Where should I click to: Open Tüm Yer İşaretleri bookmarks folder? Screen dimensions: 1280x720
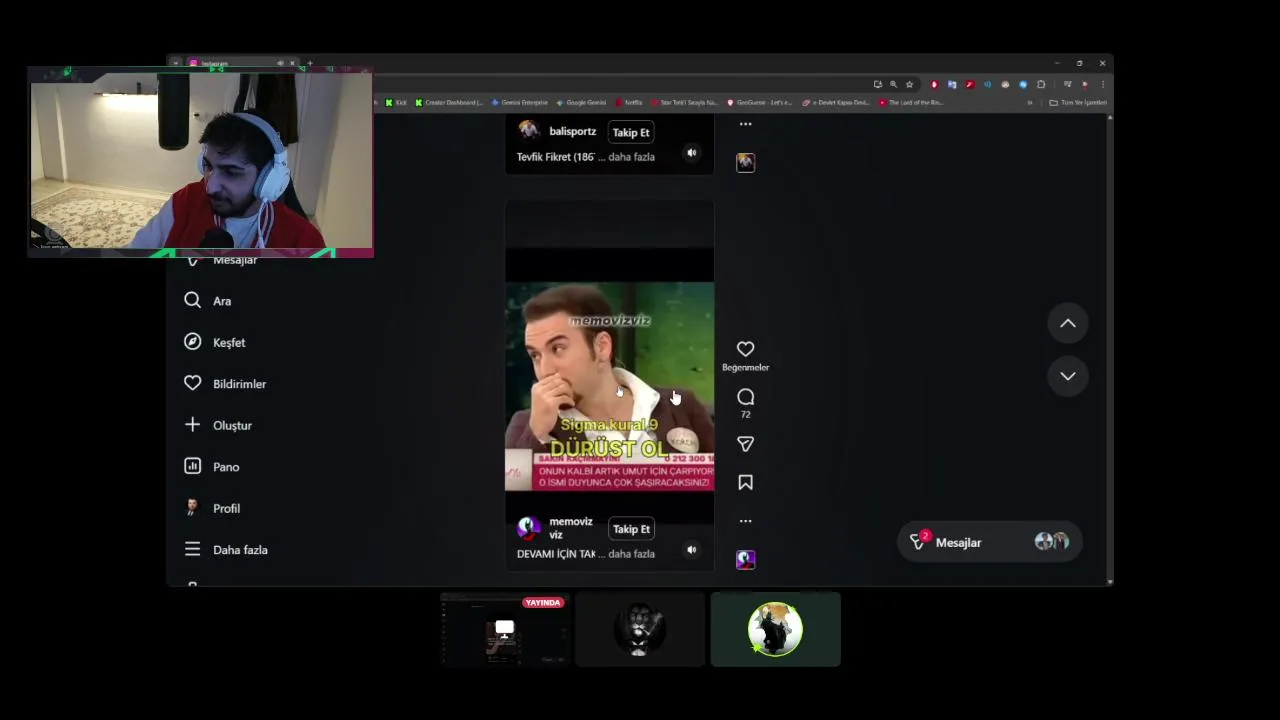[1078, 102]
